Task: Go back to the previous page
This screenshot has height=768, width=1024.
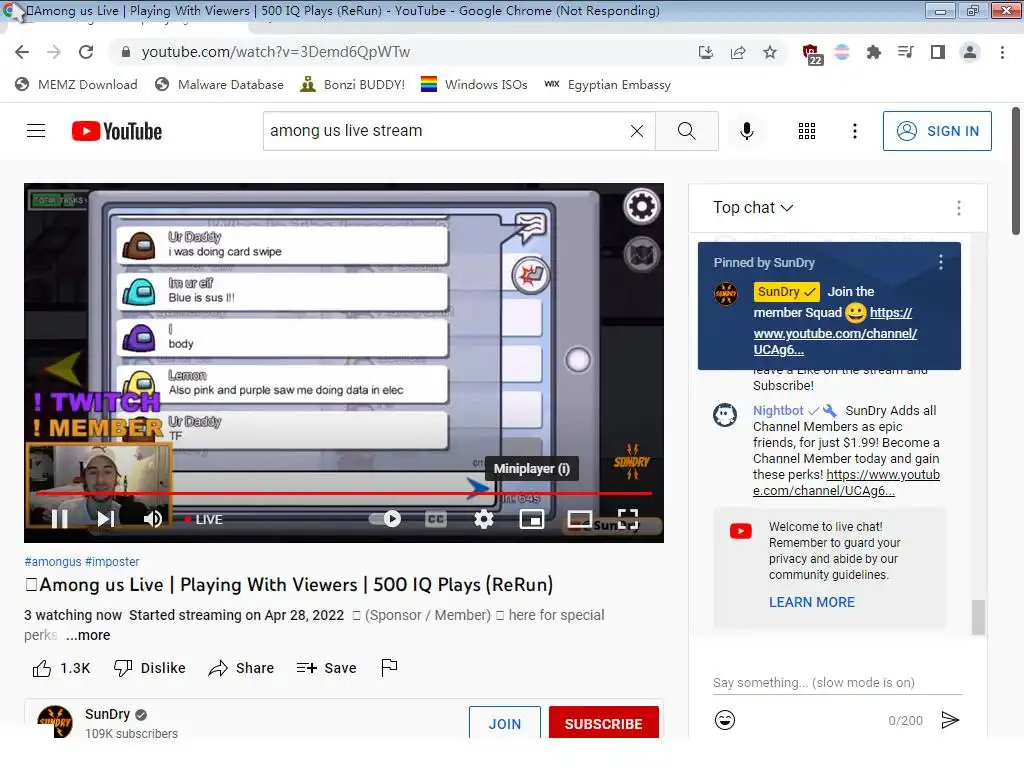Action: (22, 52)
